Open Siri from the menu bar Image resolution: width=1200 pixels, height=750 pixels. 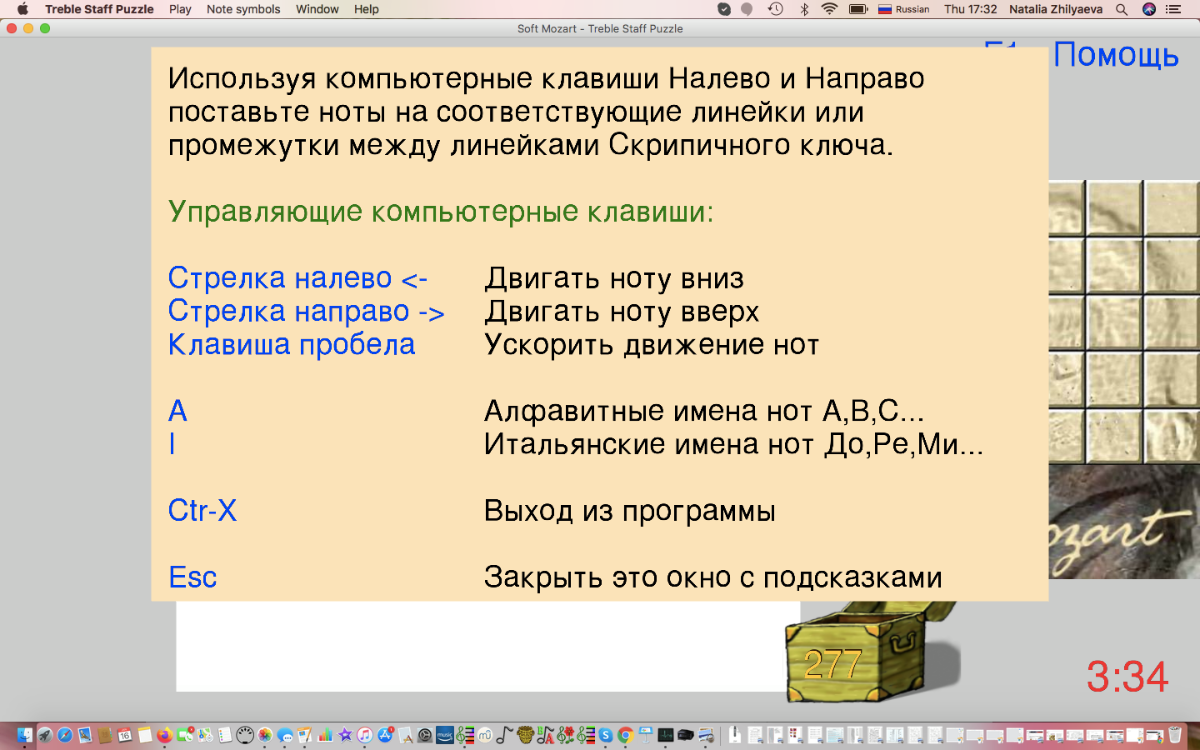tap(1149, 9)
